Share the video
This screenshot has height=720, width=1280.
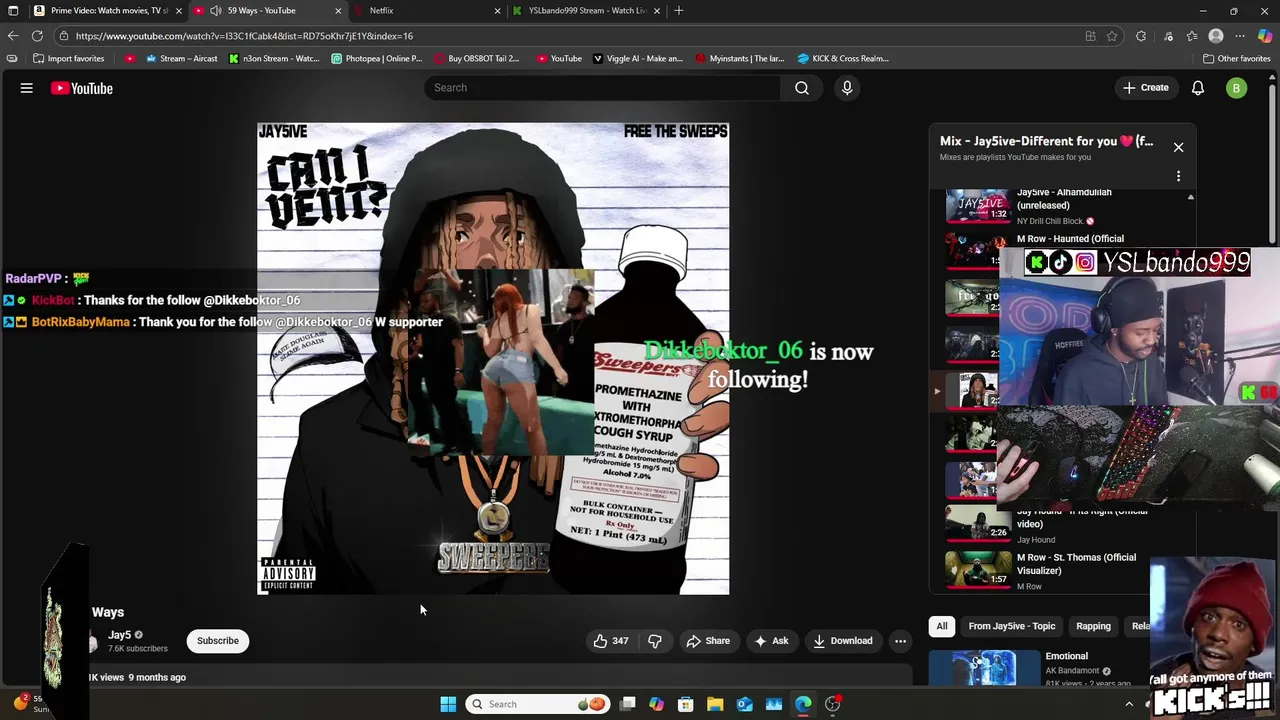(708, 641)
